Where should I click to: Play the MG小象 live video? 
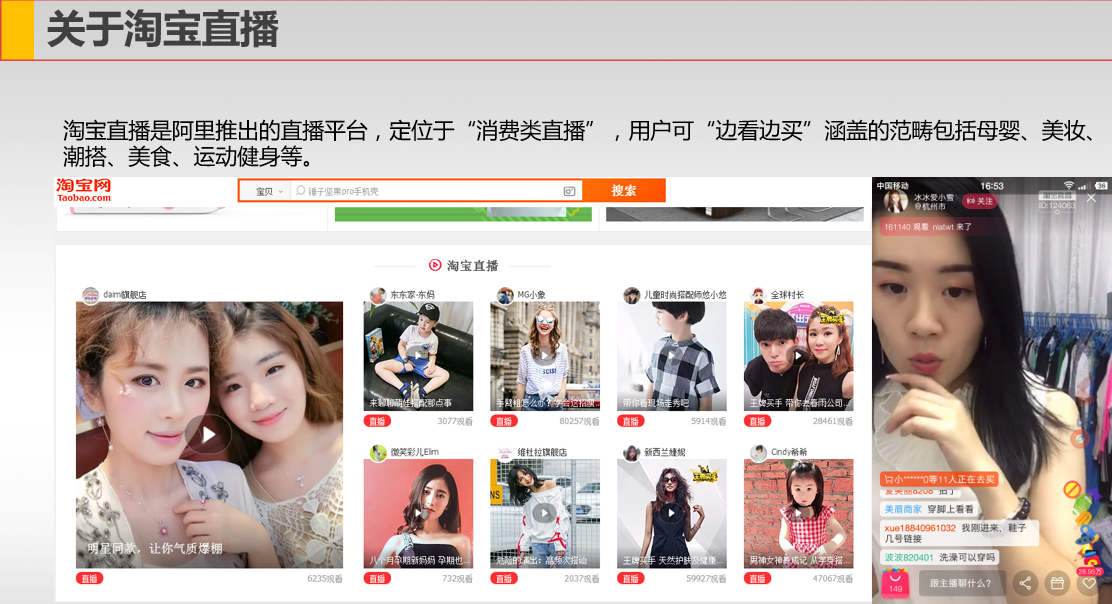545,354
